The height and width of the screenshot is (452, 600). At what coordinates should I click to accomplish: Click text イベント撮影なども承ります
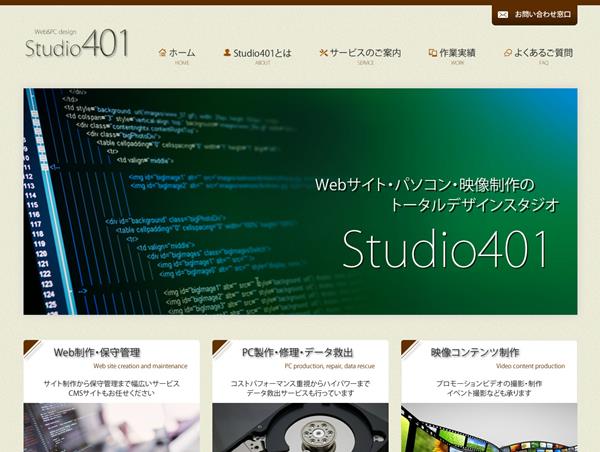(x=489, y=393)
